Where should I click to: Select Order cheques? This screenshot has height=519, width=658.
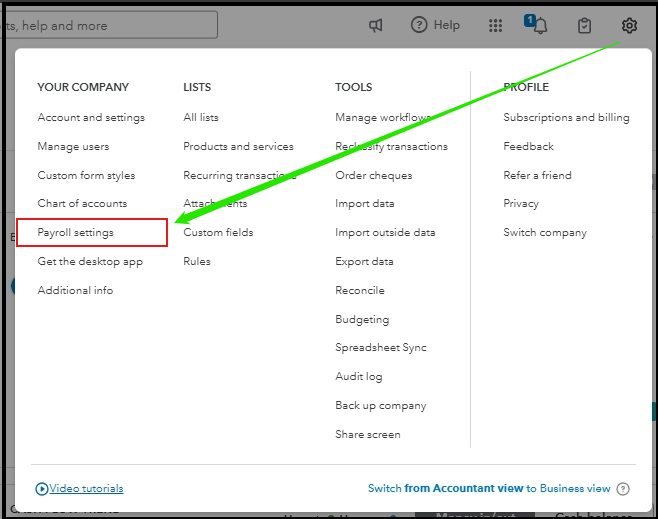coord(374,175)
